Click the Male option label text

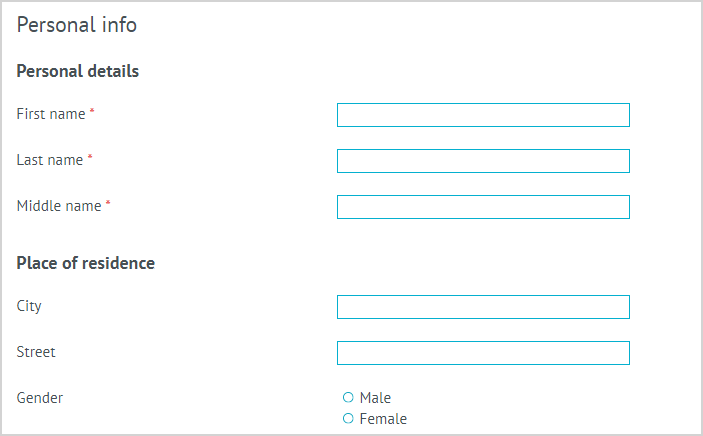click(375, 398)
